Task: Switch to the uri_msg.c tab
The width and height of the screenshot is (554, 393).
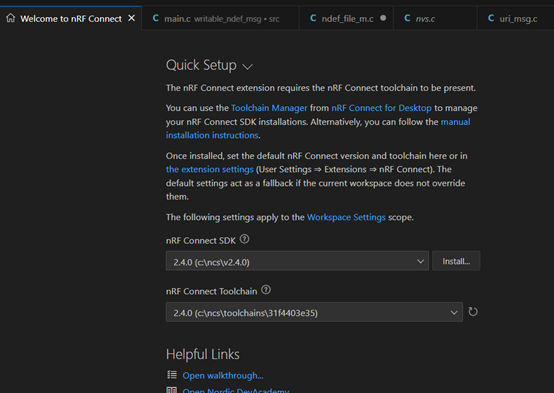Action: click(x=516, y=18)
